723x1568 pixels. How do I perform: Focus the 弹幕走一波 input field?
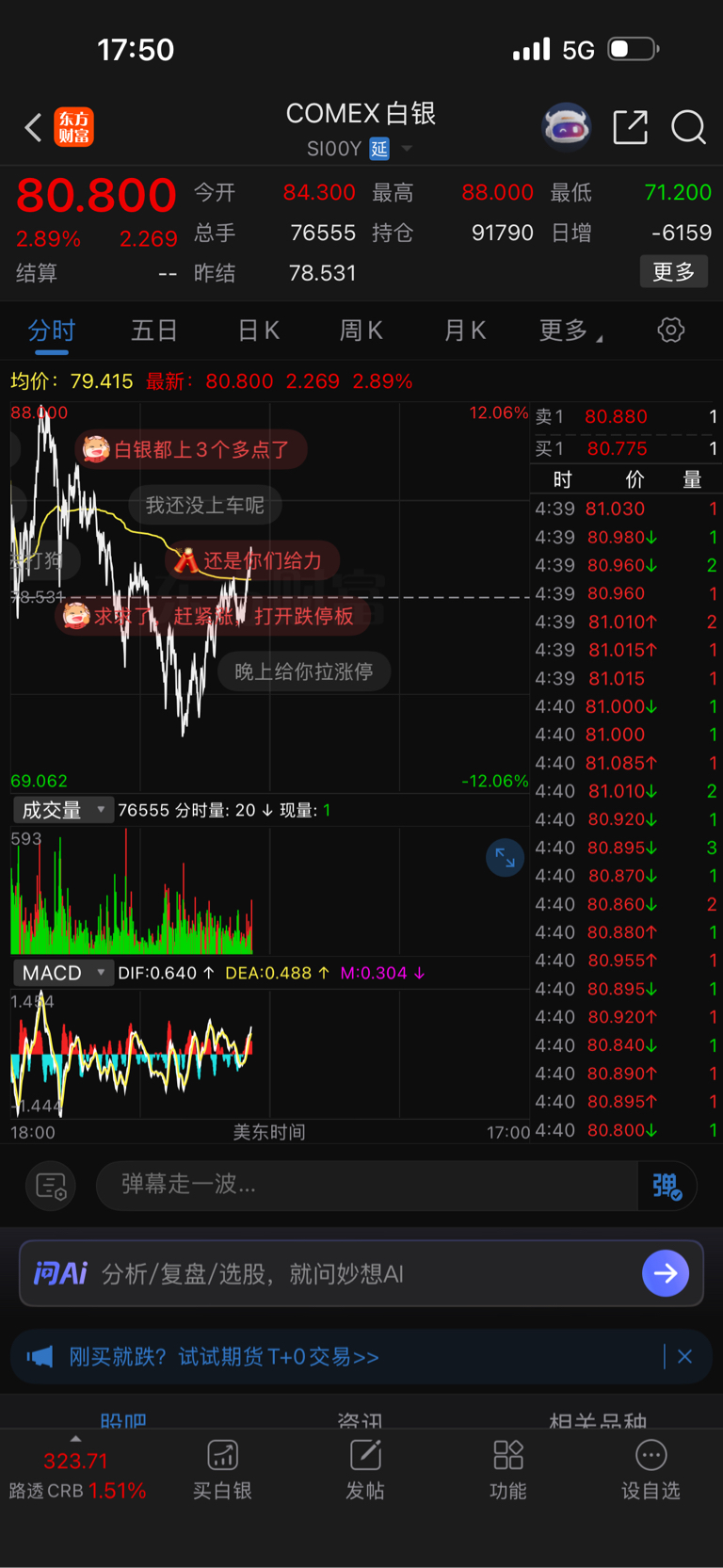click(367, 1185)
